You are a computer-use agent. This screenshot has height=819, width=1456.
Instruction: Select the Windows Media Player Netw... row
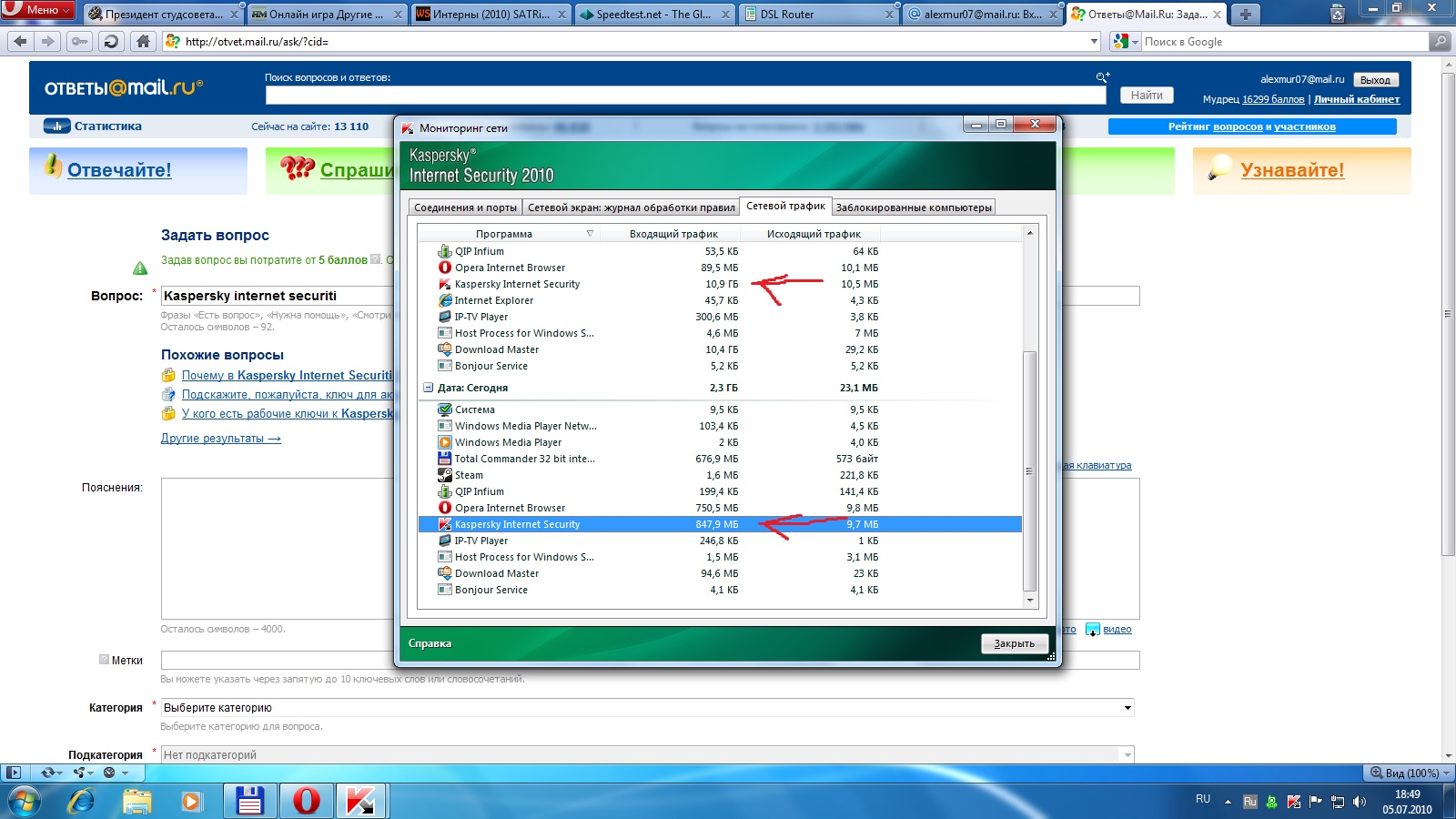click(720, 426)
